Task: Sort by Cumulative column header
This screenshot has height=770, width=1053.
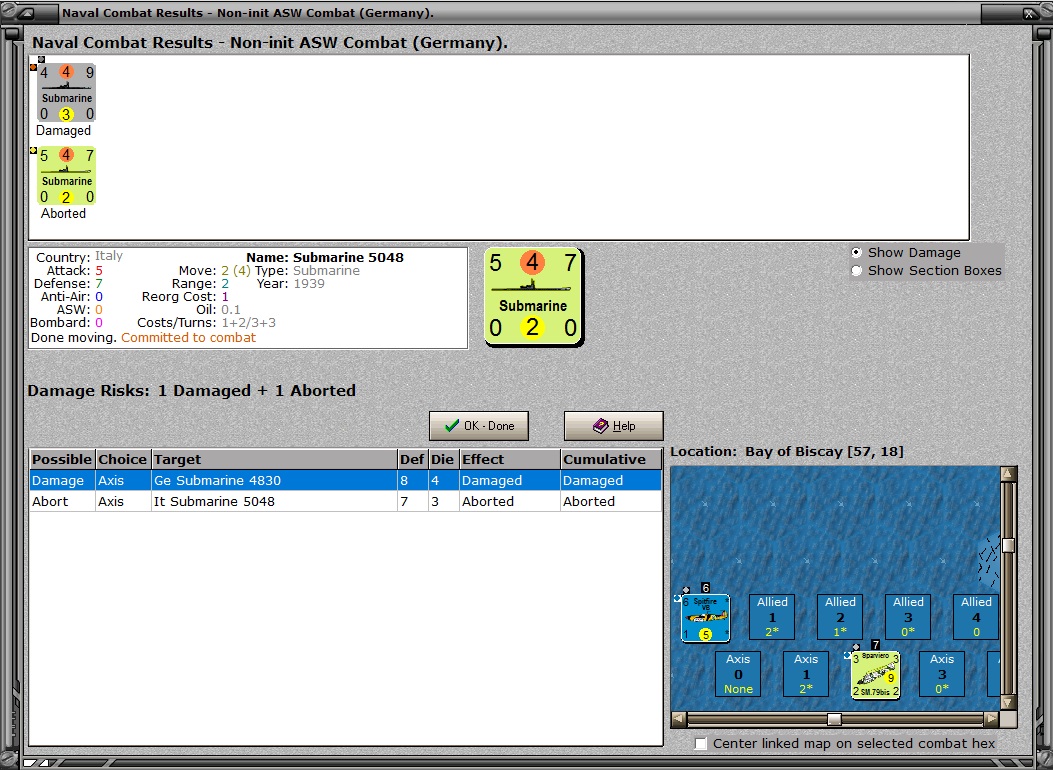Action: tap(611, 459)
